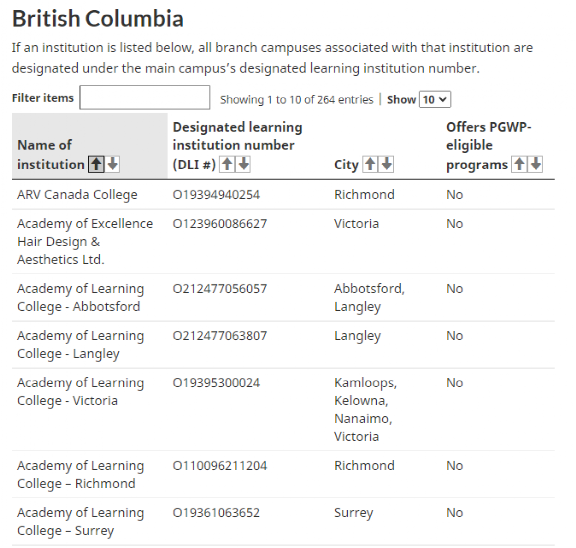Screen dimensions: 576x548
Task: Sort PGWP-eligible programs ascending
Action: (519, 164)
